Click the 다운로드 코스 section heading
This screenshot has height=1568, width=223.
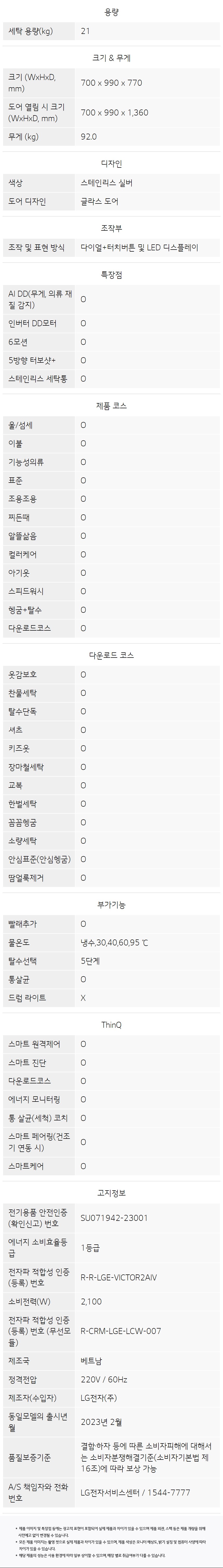[x=112, y=655]
